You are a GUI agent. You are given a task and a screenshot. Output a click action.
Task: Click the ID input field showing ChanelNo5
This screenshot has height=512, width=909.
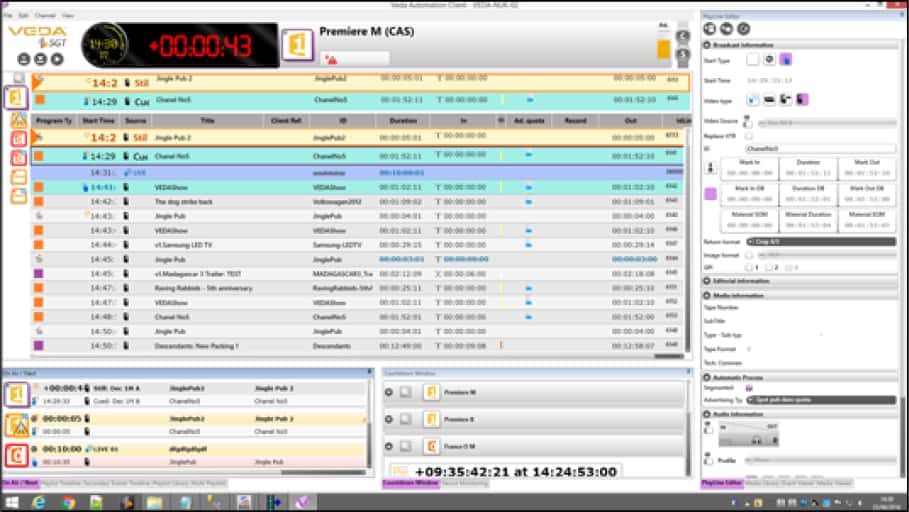click(x=820, y=148)
